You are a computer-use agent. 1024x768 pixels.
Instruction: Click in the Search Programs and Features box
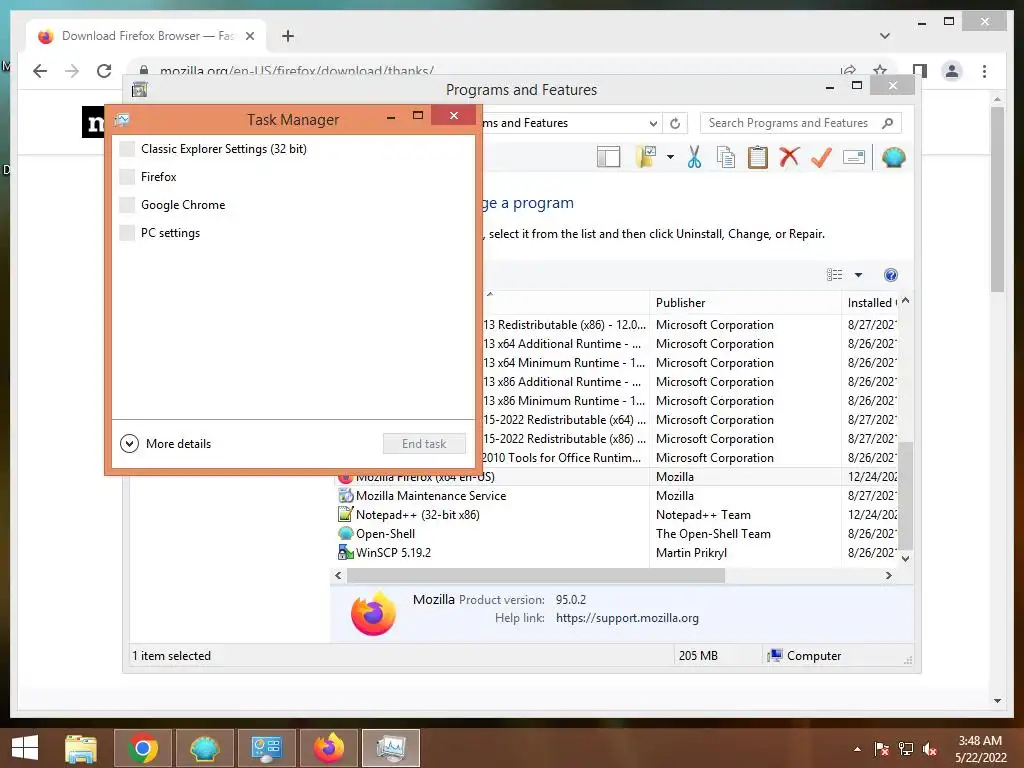tap(789, 123)
